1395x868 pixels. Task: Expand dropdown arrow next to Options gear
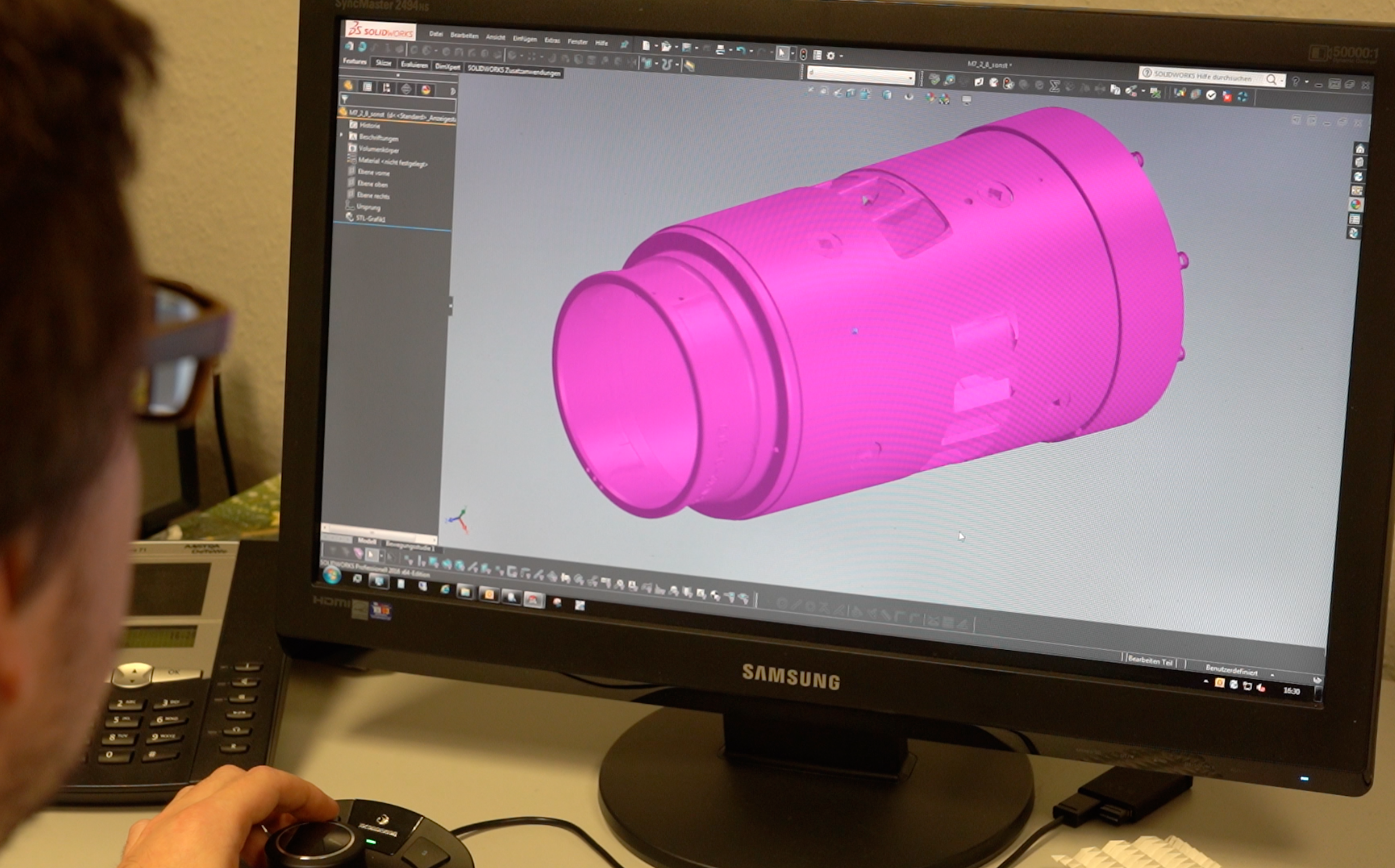pyautogui.click(x=841, y=56)
